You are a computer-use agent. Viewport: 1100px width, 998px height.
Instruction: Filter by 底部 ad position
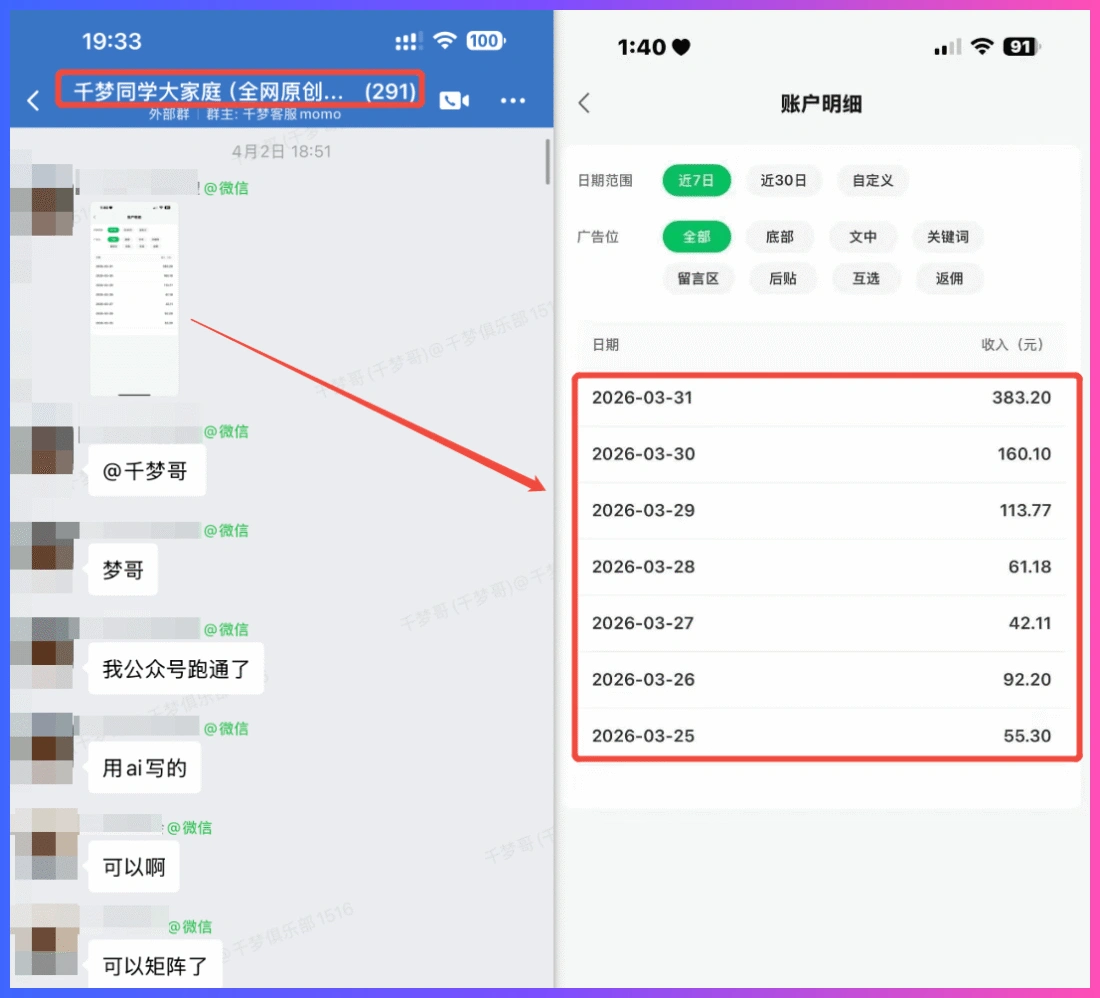(779, 236)
